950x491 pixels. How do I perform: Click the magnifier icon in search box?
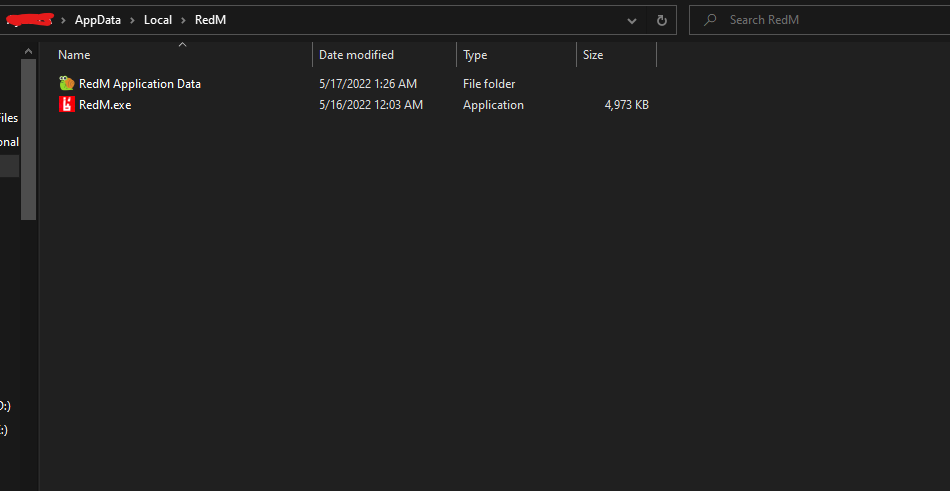[x=709, y=20]
